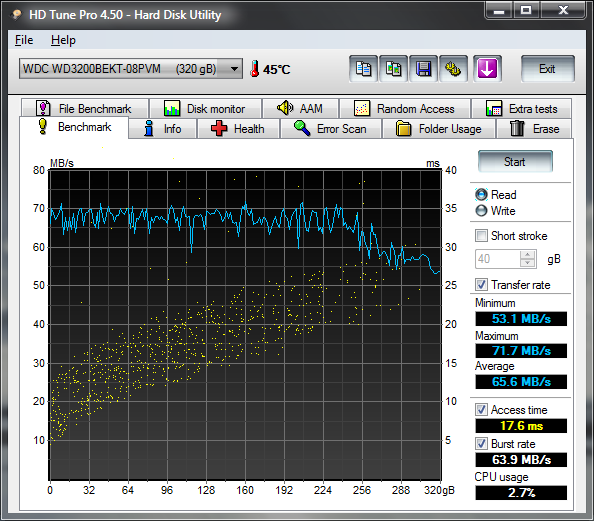Disable the Access time checkbox
This screenshot has height=521, width=594.
481,410
